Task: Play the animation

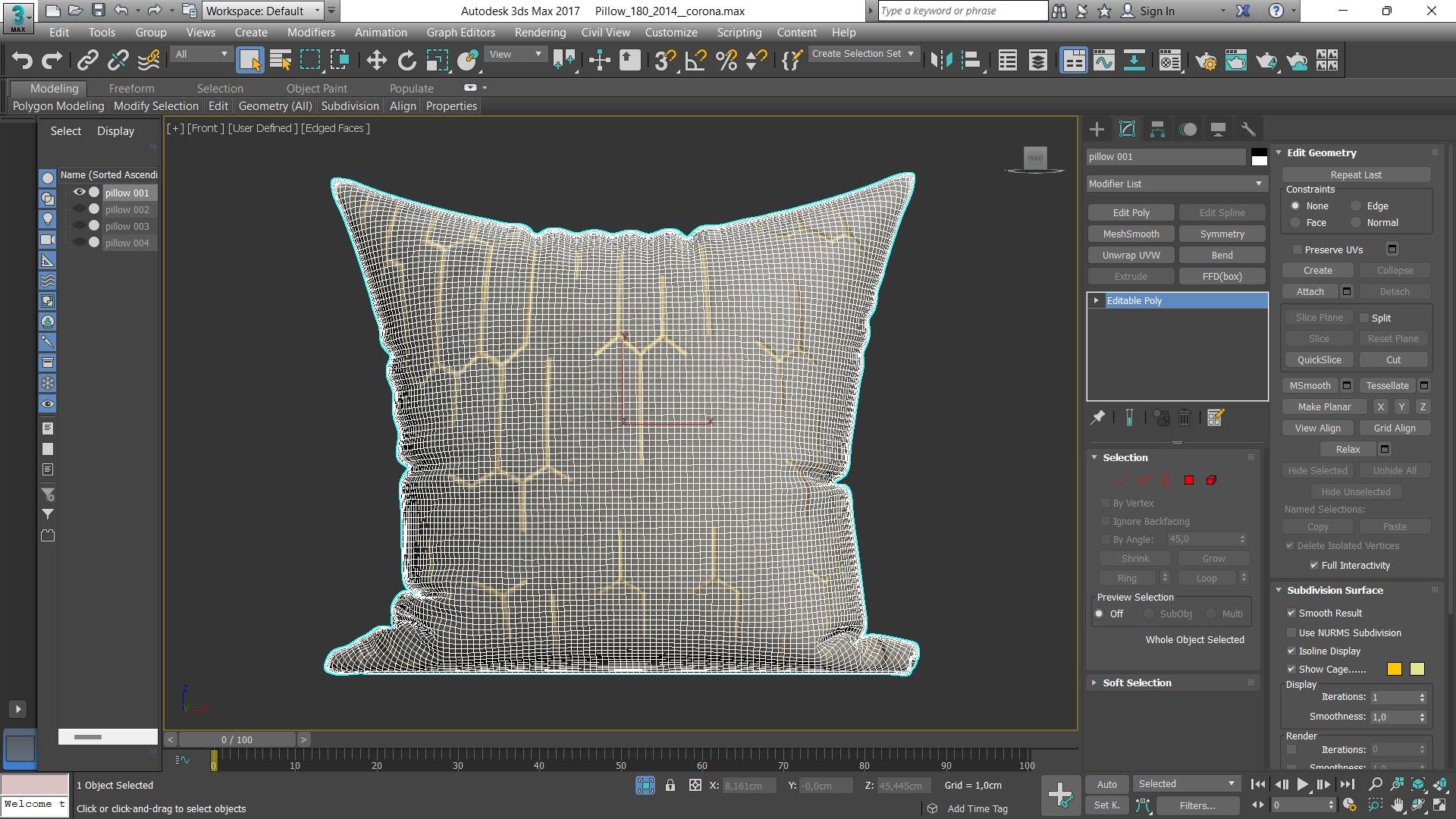Action: click(x=1302, y=784)
